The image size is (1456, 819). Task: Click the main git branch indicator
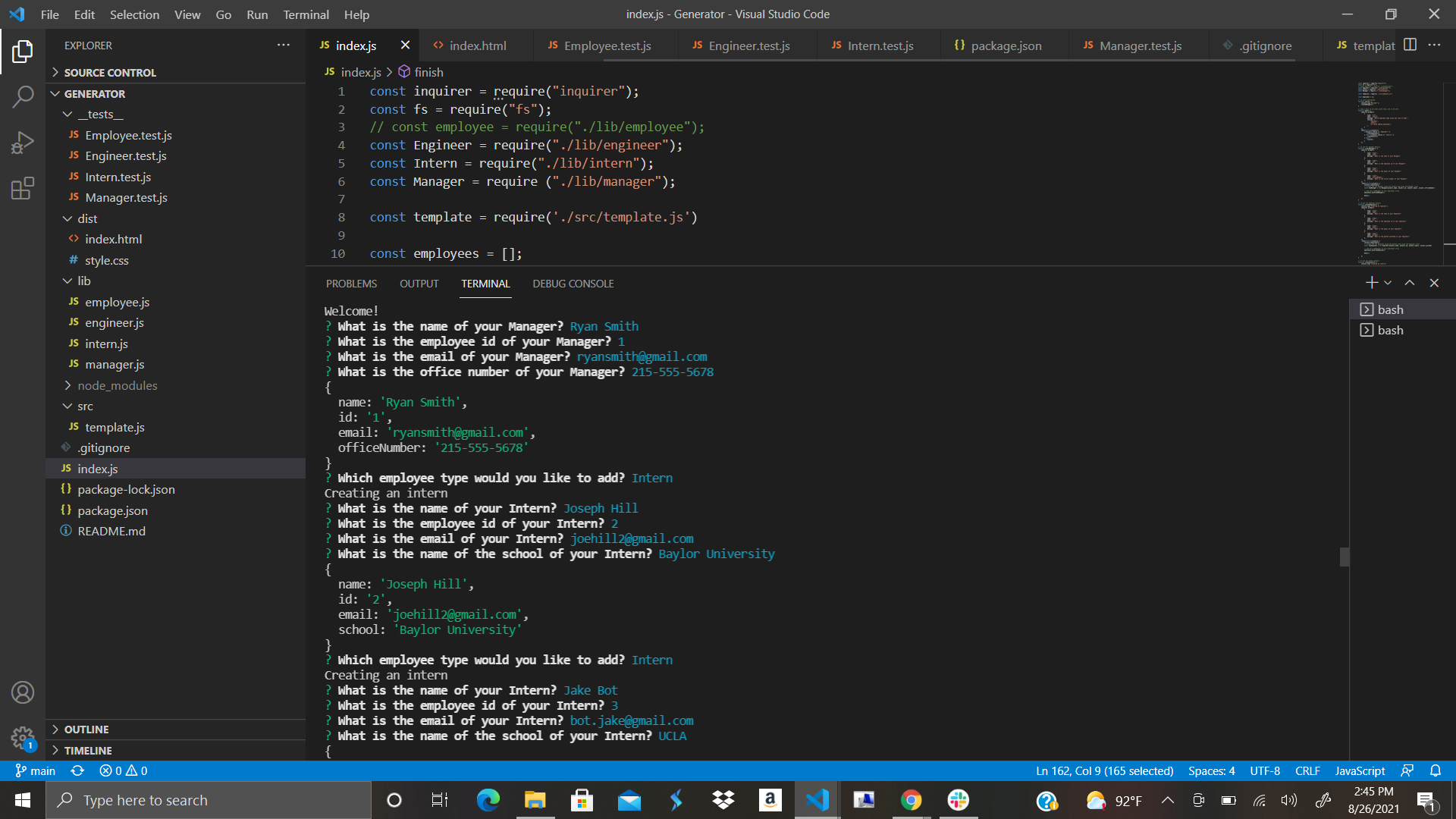click(35, 770)
